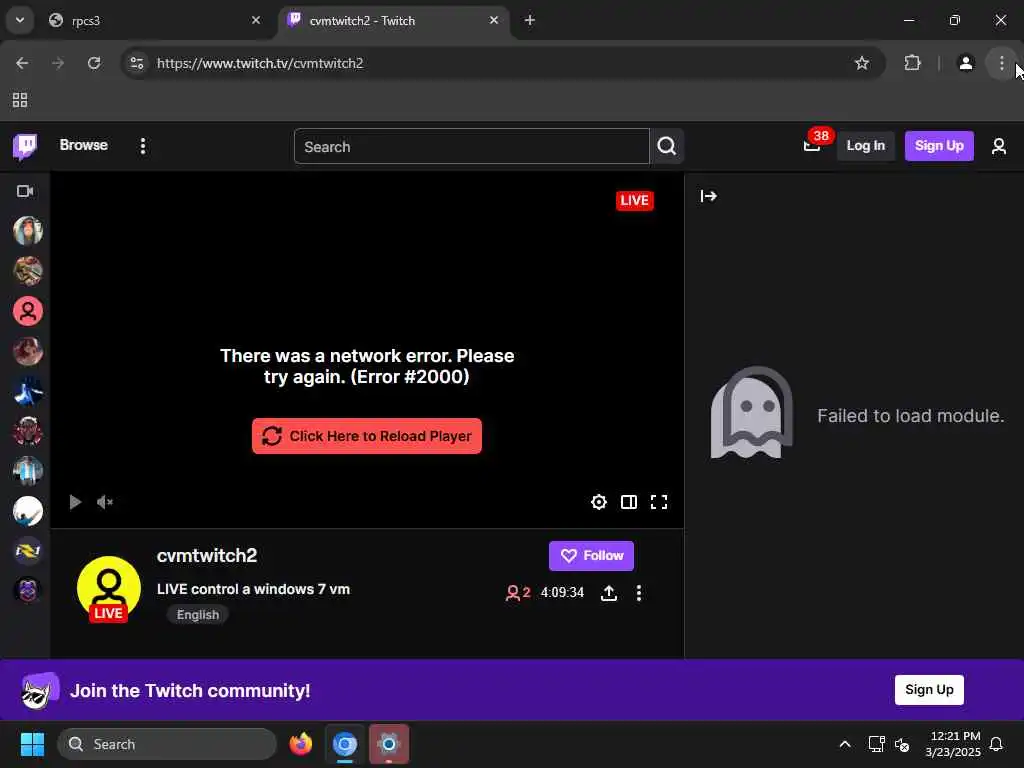
Task: Open the notification bell in the taskbar
Action: [x=996, y=744]
